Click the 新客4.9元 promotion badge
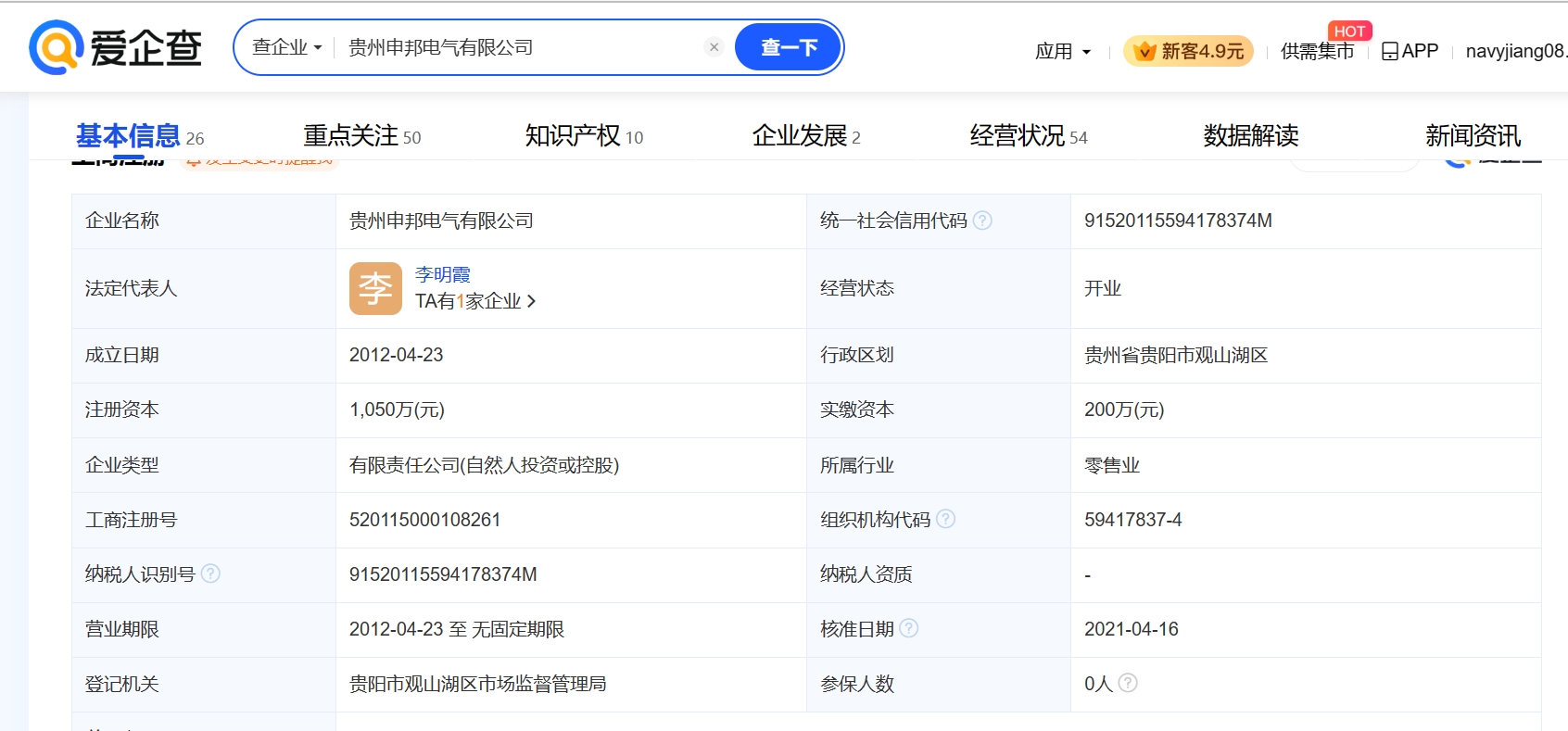 [x=1188, y=51]
